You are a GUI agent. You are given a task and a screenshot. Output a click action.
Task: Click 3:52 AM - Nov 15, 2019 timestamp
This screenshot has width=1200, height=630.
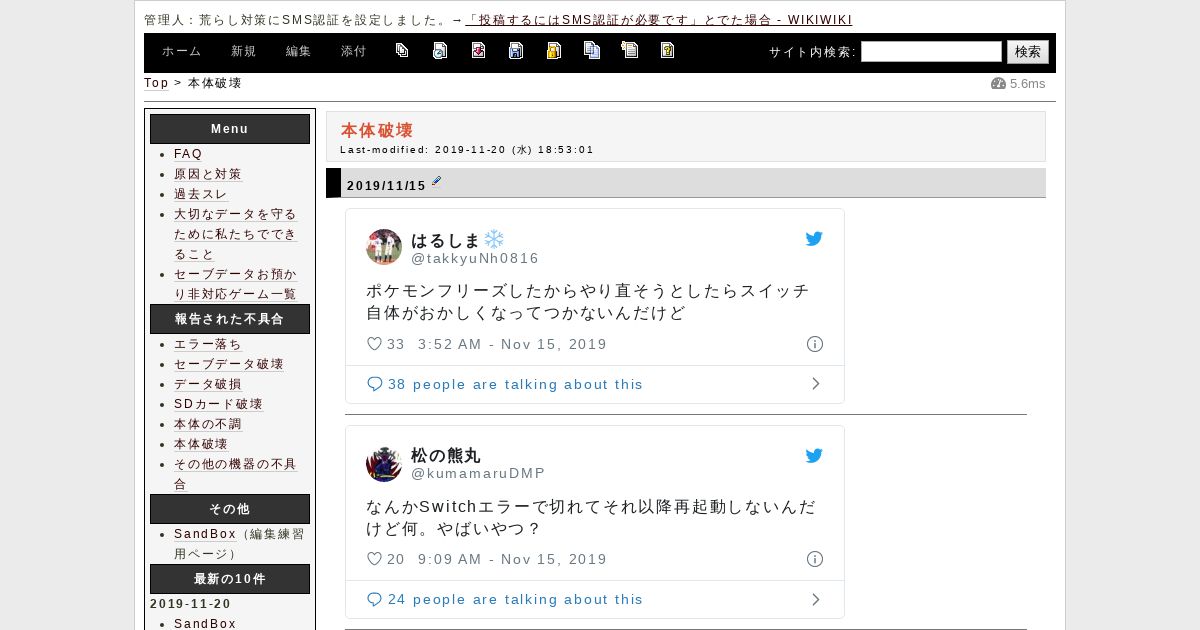513,344
